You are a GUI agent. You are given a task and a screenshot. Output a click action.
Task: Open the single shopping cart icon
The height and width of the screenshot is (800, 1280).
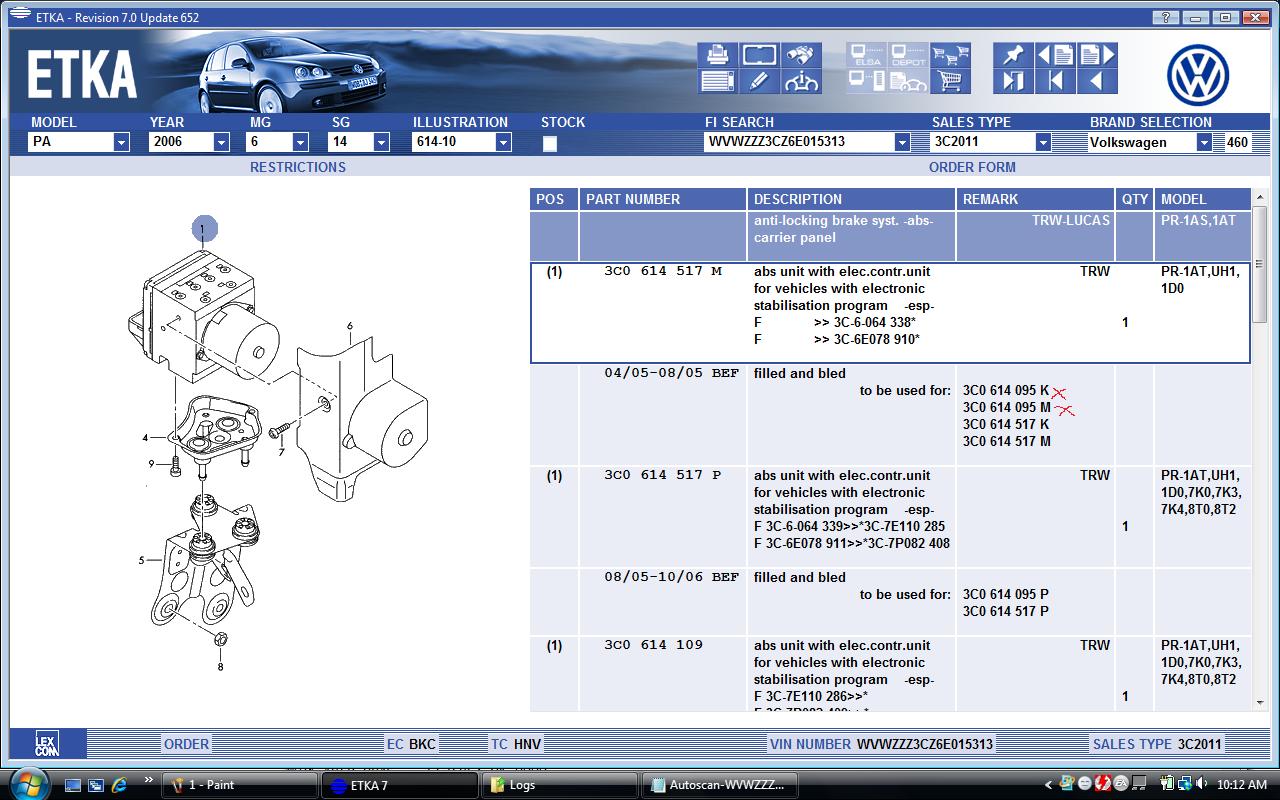point(950,81)
